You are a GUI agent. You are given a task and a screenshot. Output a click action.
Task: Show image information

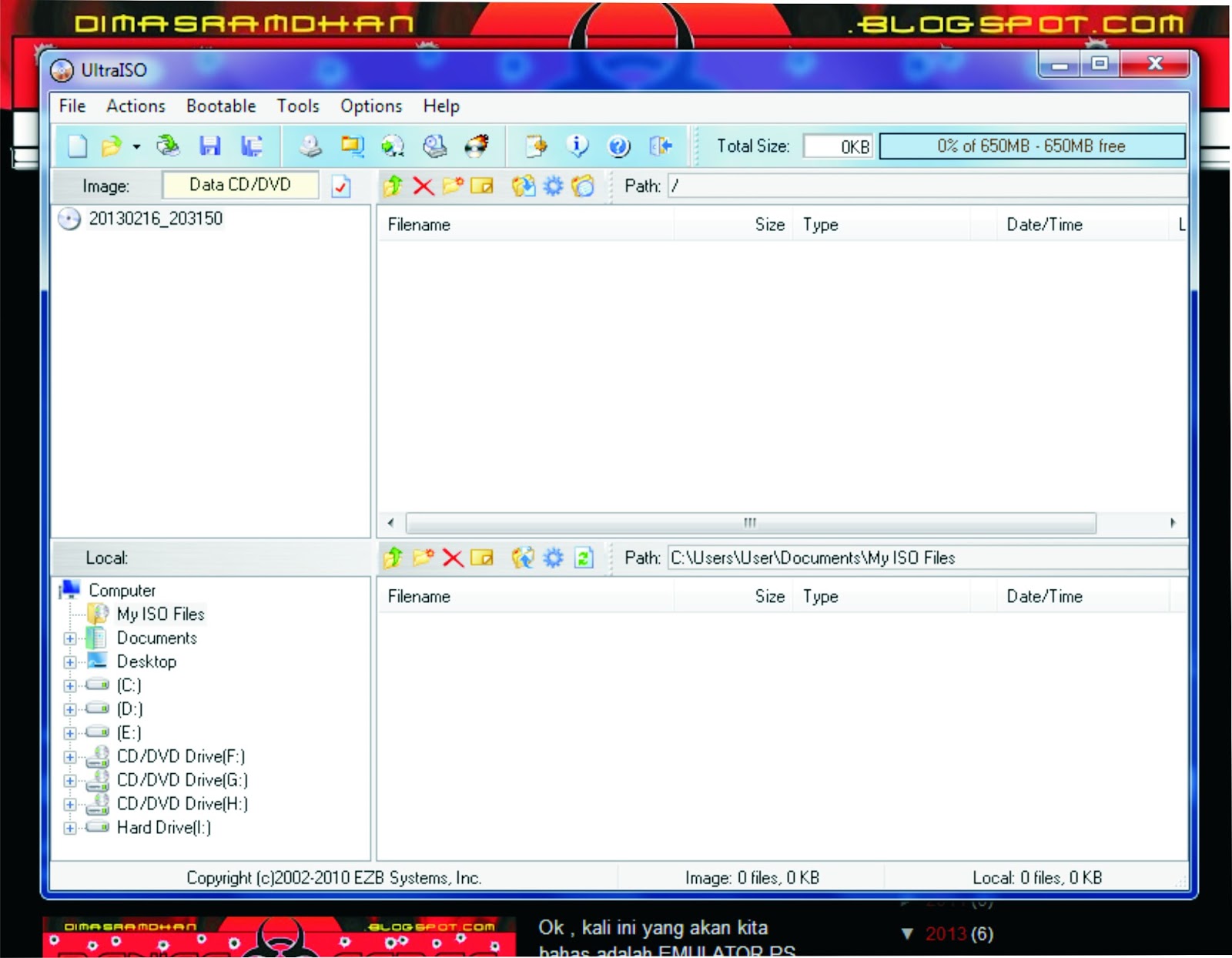click(x=577, y=145)
